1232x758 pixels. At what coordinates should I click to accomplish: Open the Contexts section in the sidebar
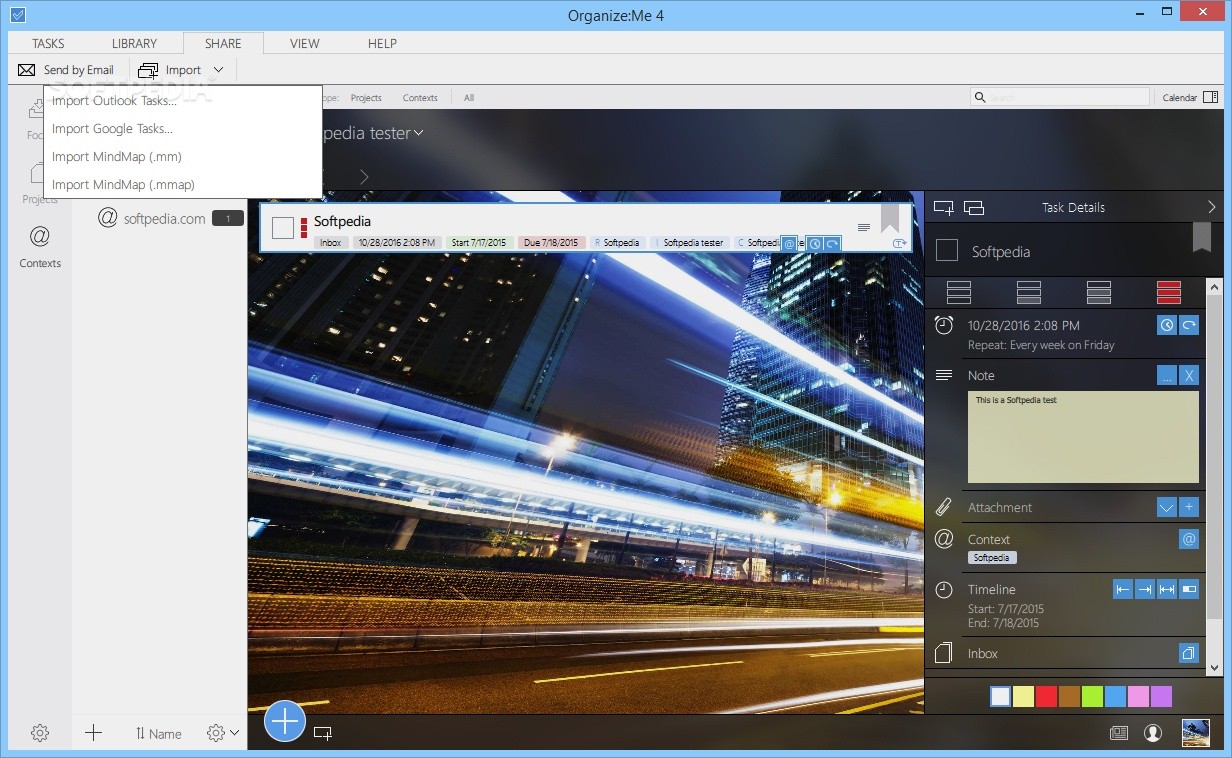(x=40, y=247)
